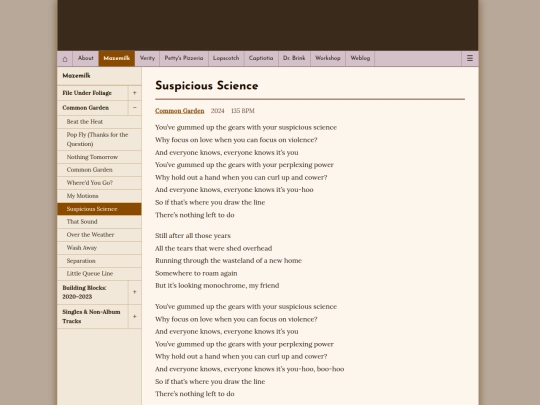540x405 pixels.
Task: Open the About tab
Action: click(x=85, y=59)
